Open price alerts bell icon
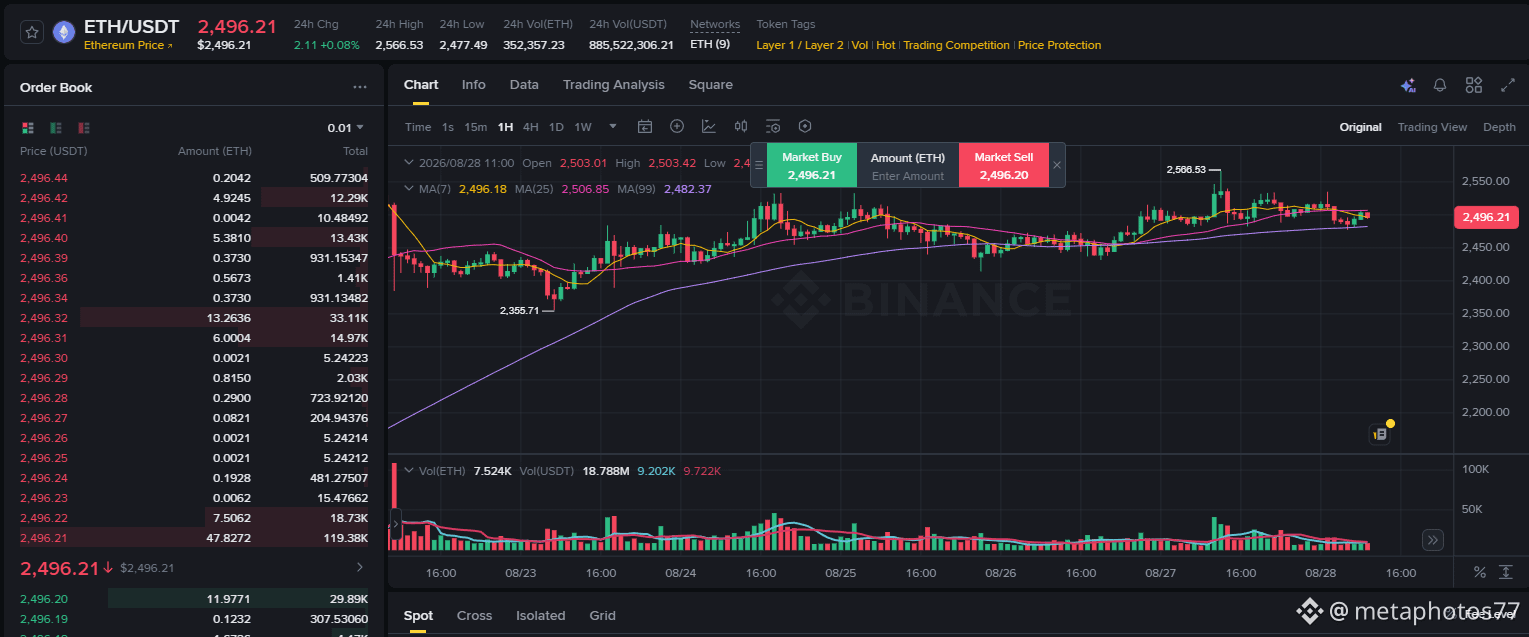Image resolution: width=1529 pixels, height=637 pixels. pos(1440,86)
